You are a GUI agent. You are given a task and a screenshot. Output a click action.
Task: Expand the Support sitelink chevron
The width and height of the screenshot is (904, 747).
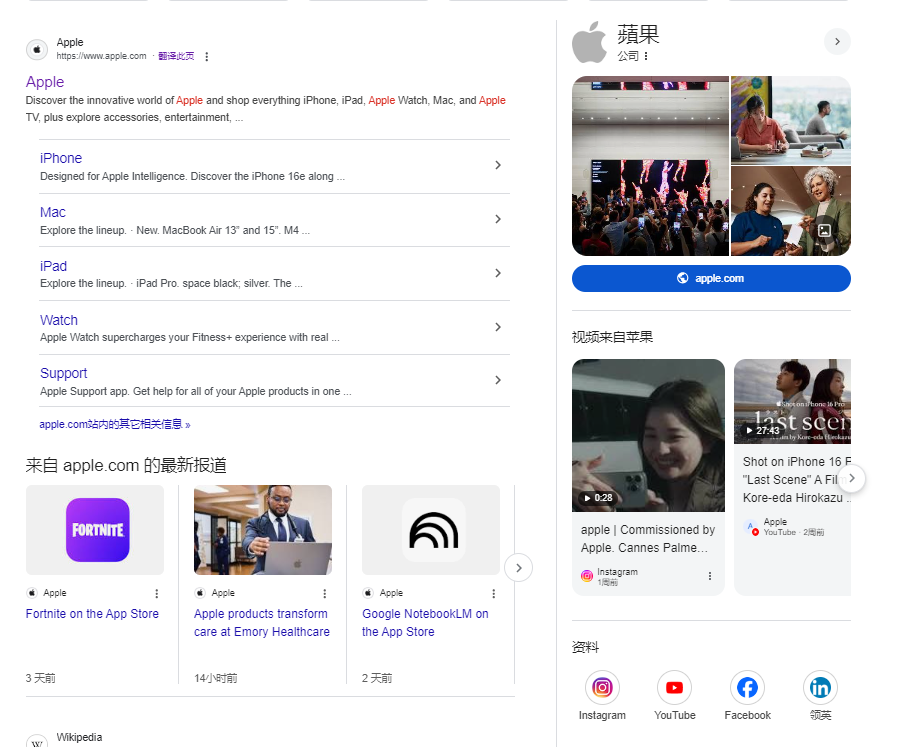coord(498,380)
